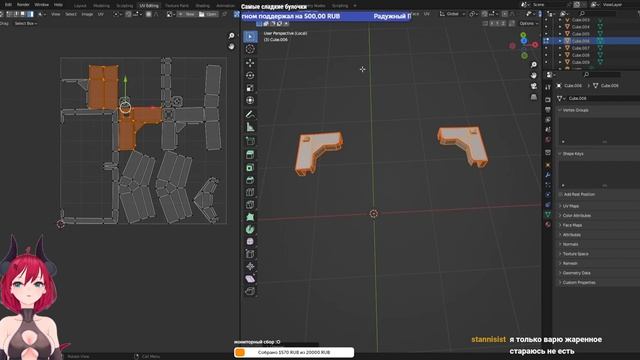
Task: Open the Material properties tab icon
Action: [548, 224]
